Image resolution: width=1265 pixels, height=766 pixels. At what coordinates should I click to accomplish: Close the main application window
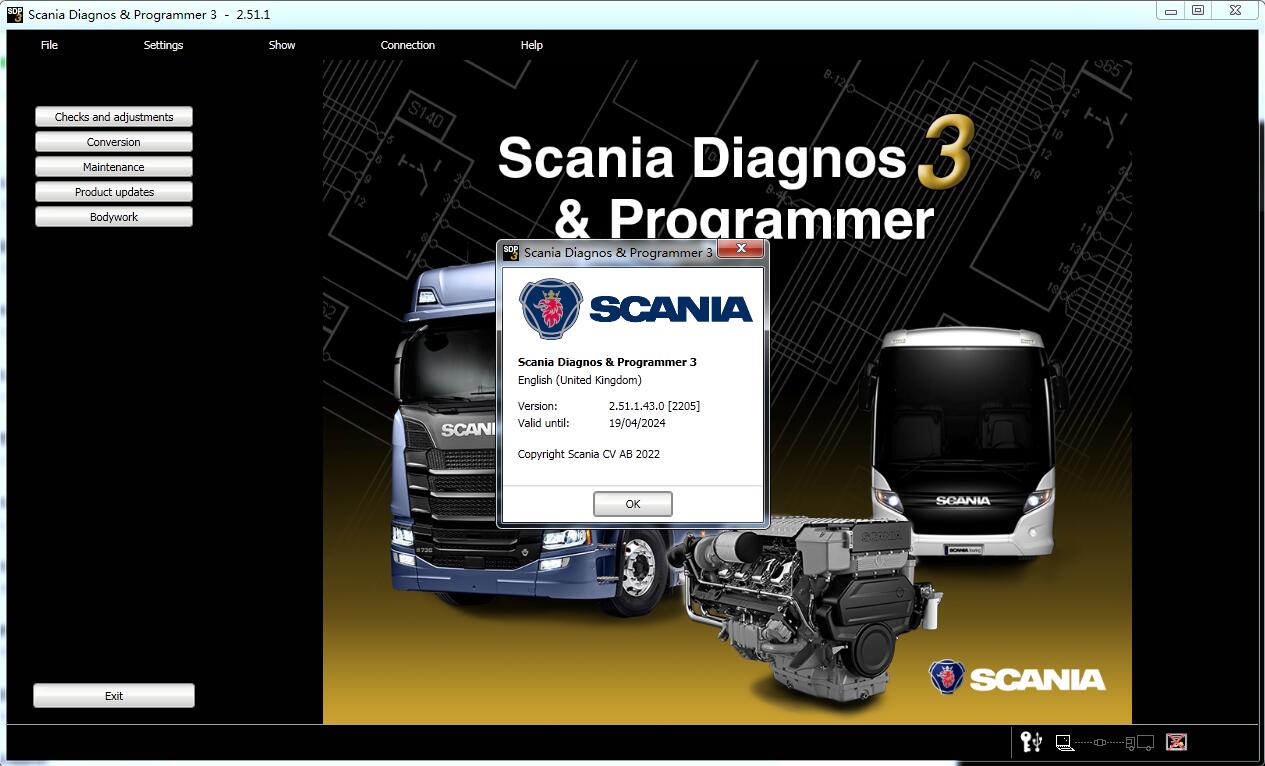(1235, 10)
